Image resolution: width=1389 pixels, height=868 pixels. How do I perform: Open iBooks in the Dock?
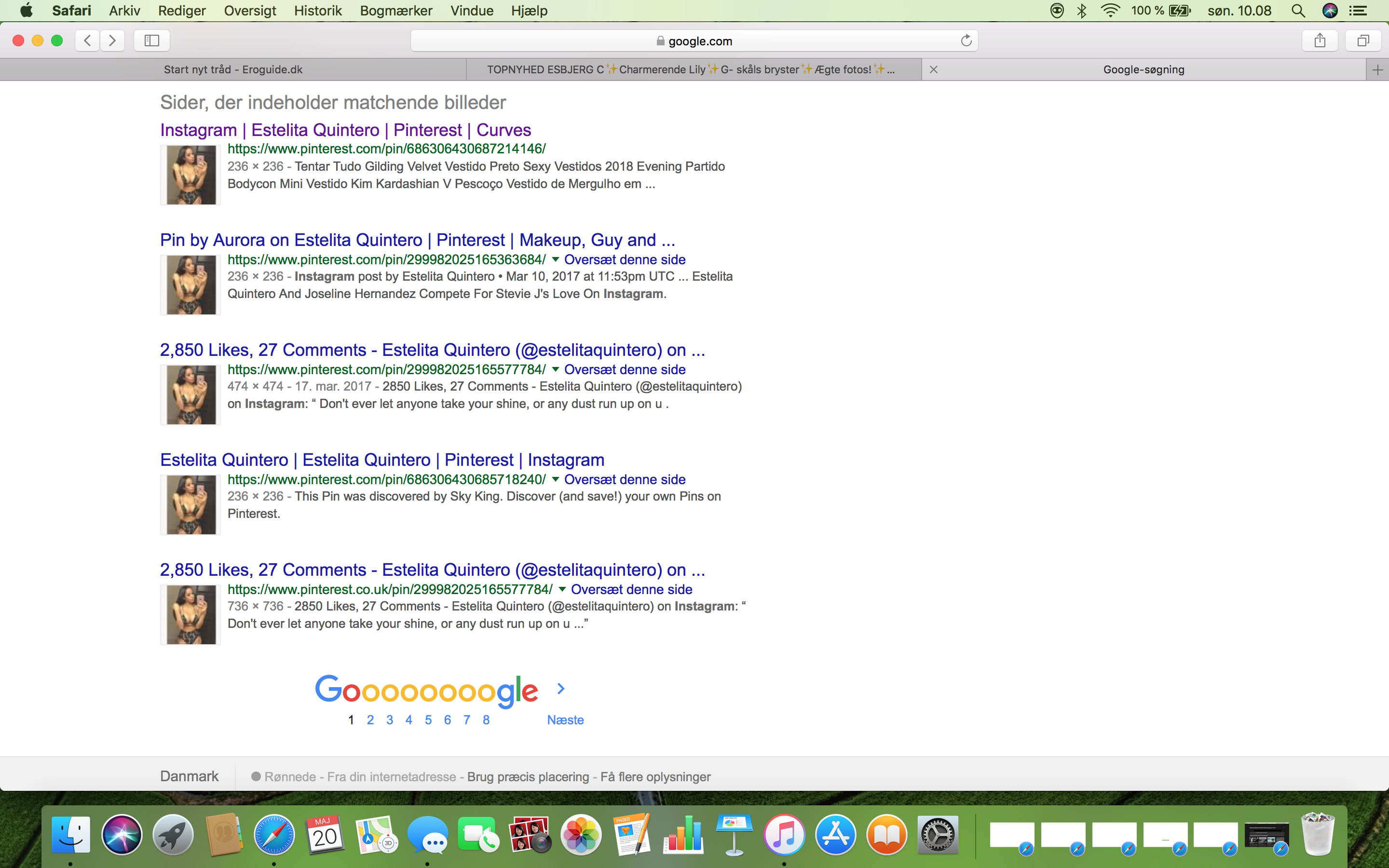[x=887, y=834]
